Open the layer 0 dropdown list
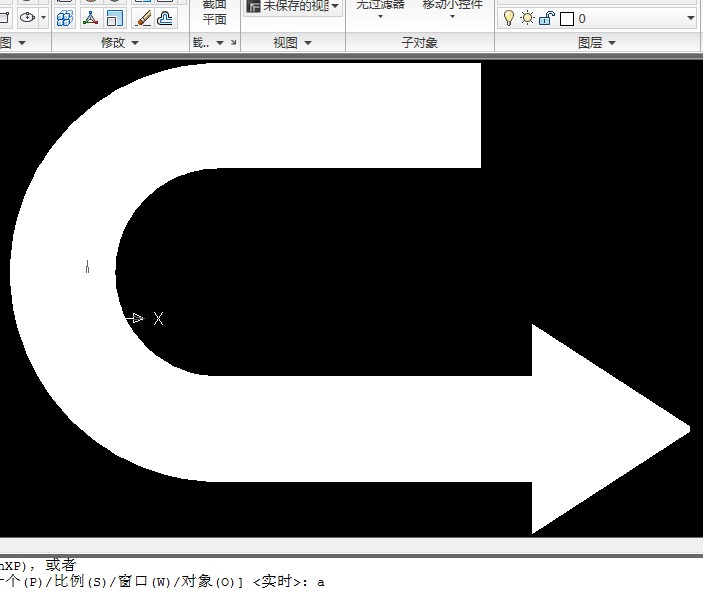Image resolution: width=703 pixels, height=593 pixels. 690,18
